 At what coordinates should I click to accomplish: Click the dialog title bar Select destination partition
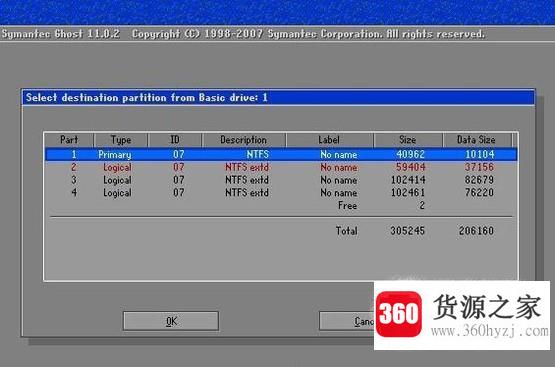[x=278, y=97]
